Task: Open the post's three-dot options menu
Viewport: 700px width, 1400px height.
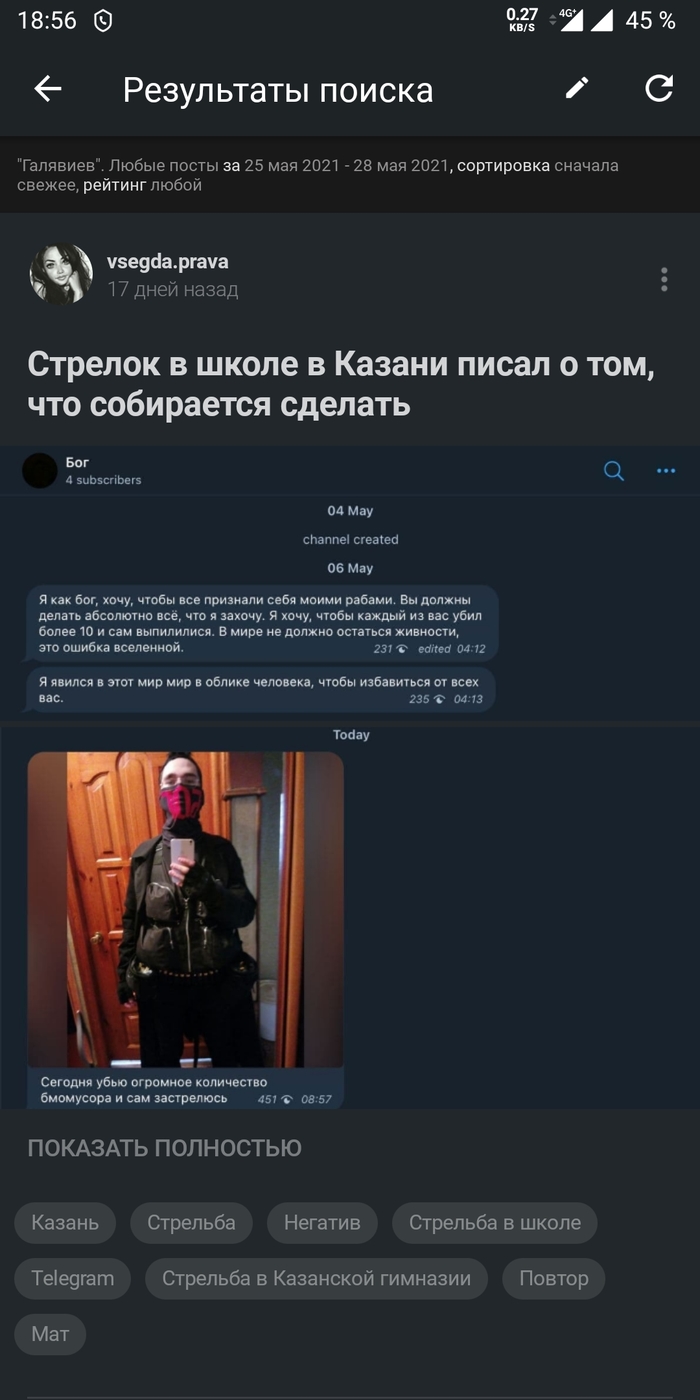Action: click(664, 279)
